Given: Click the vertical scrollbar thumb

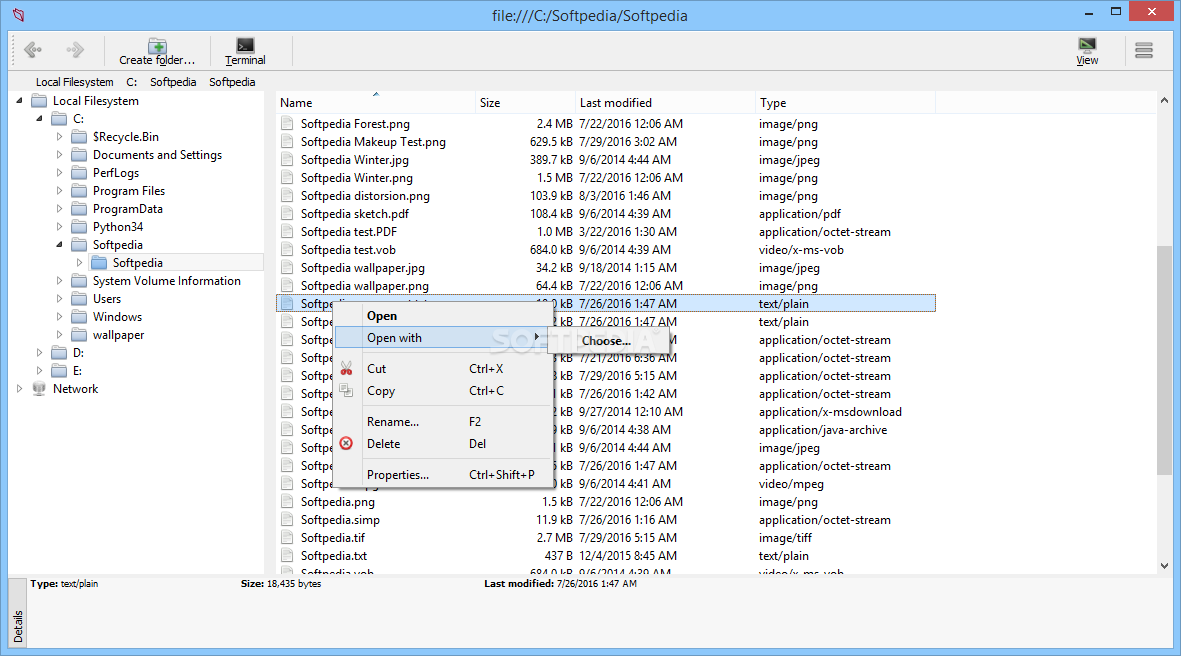Looking at the screenshot, I should click(1164, 360).
